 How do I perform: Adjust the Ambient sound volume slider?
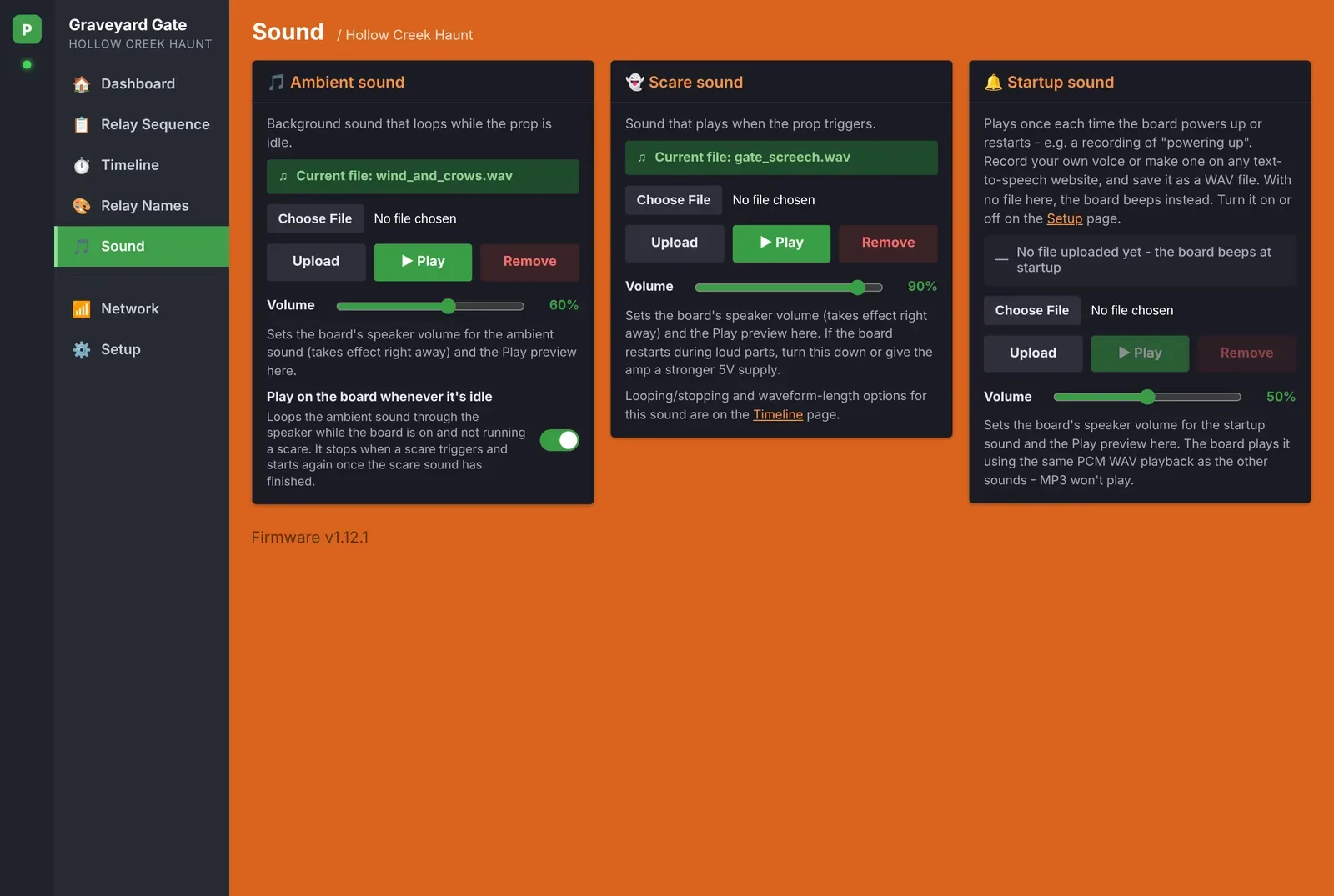click(430, 306)
